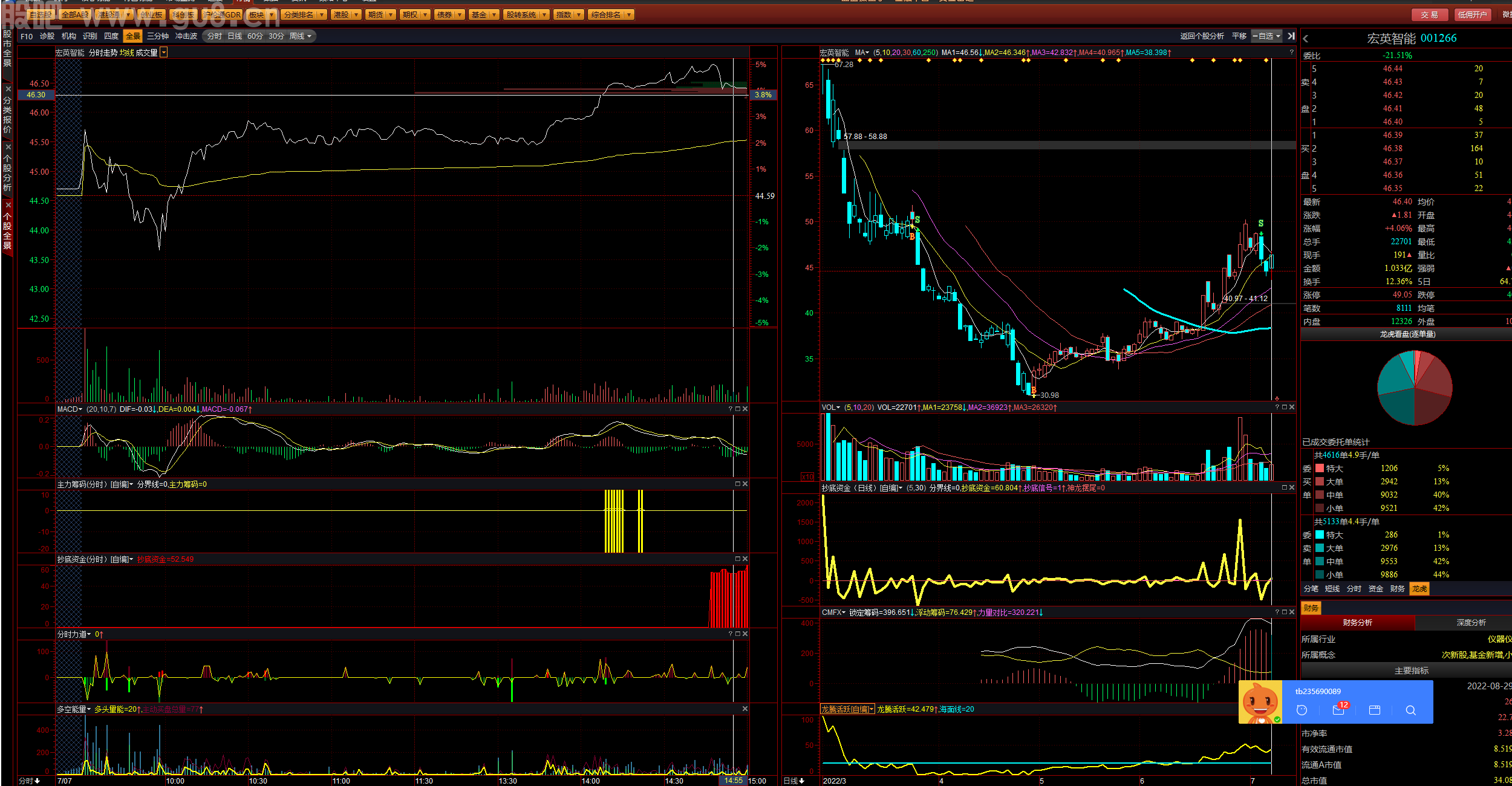
Task: Switch chart period to 30分
Action: 276,36
